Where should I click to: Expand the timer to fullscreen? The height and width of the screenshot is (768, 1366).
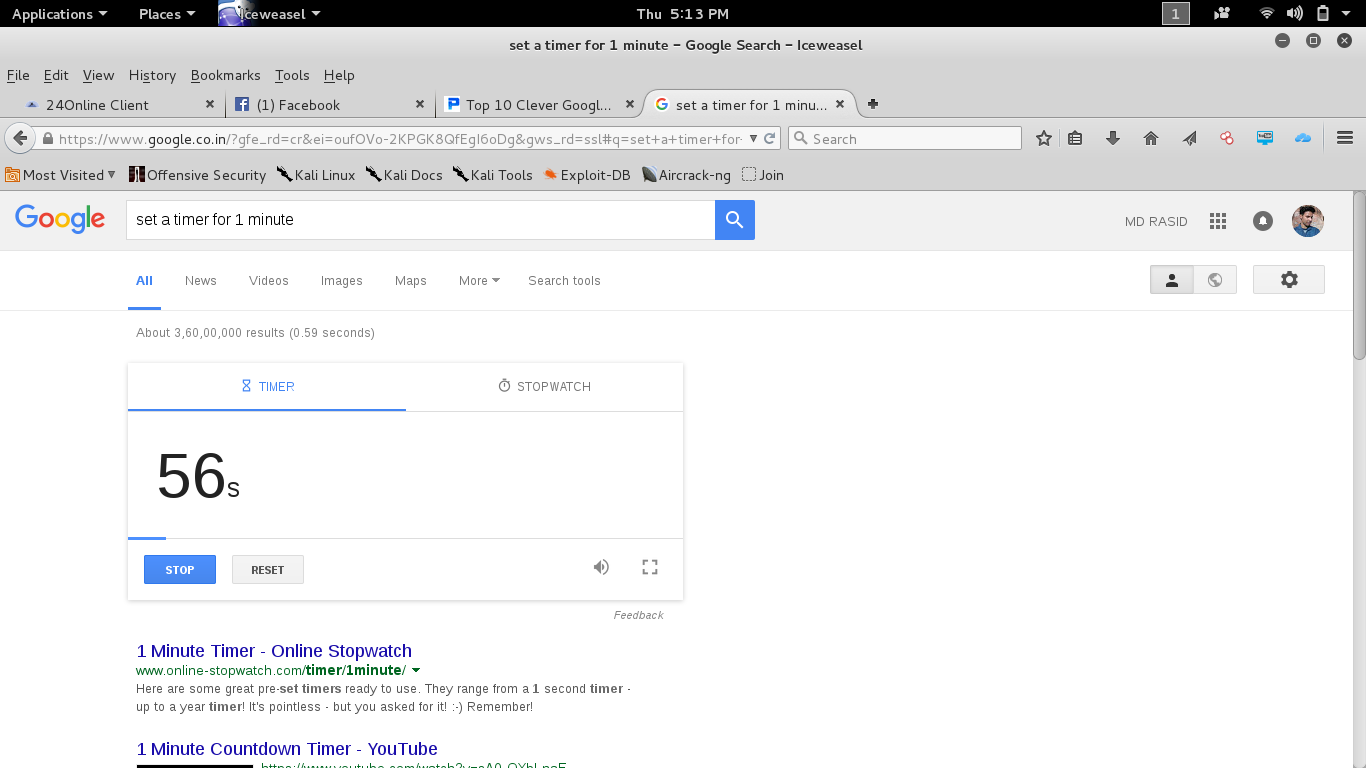coord(650,567)
